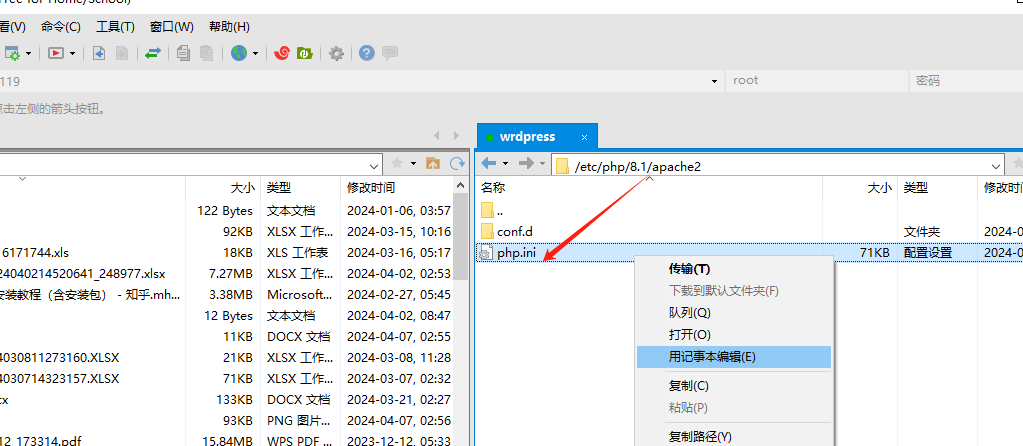
Task: Close the wrdpress tab
Action: [x=585, y=138]
